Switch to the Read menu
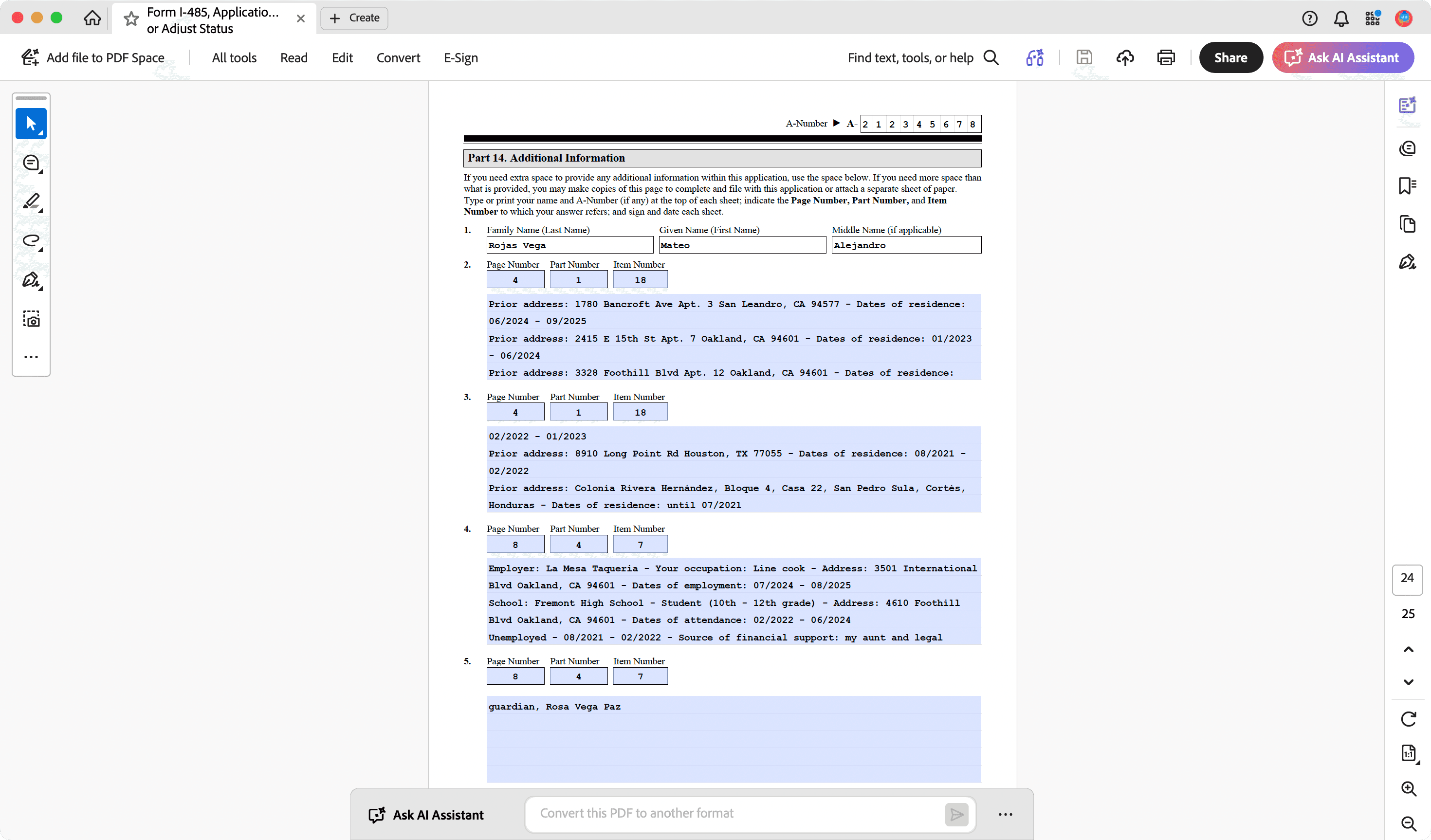This screenshot has height=840, width=1431. (294, 57)
